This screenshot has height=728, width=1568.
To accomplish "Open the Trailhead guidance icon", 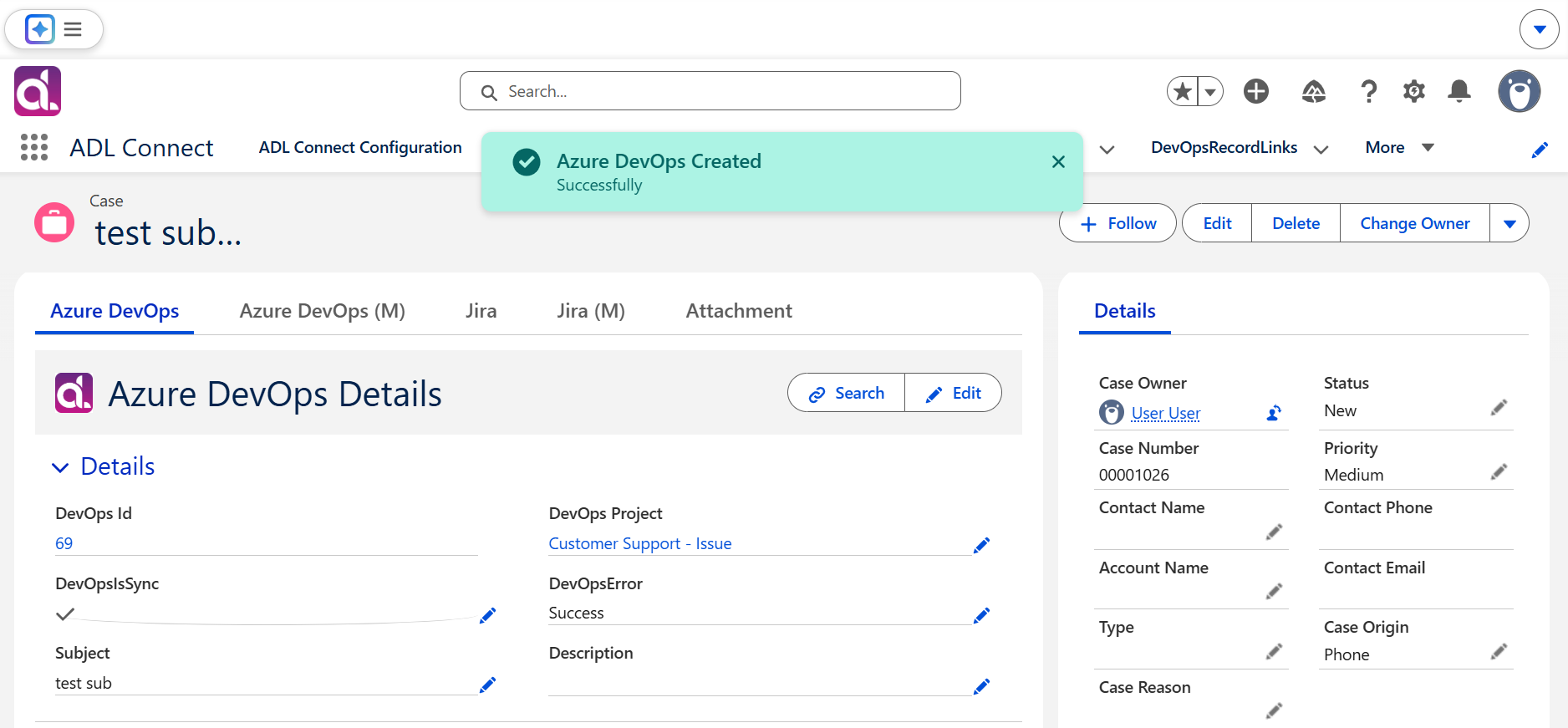I will pos(1314,91).
